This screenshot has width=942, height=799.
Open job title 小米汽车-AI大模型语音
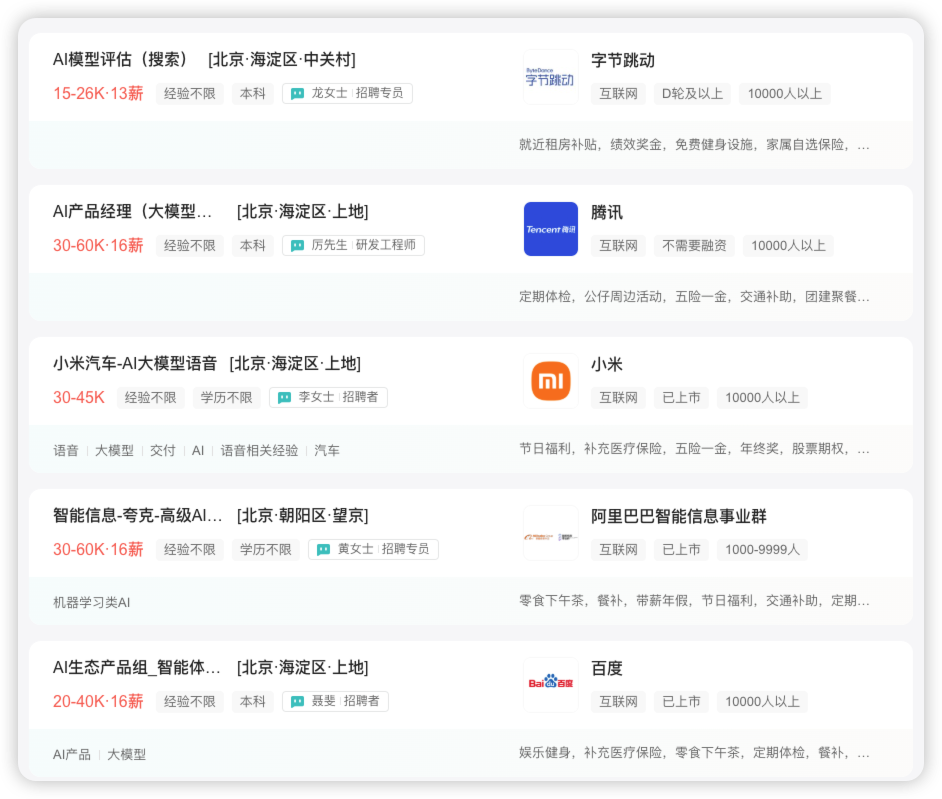click(x=135, y=363)
